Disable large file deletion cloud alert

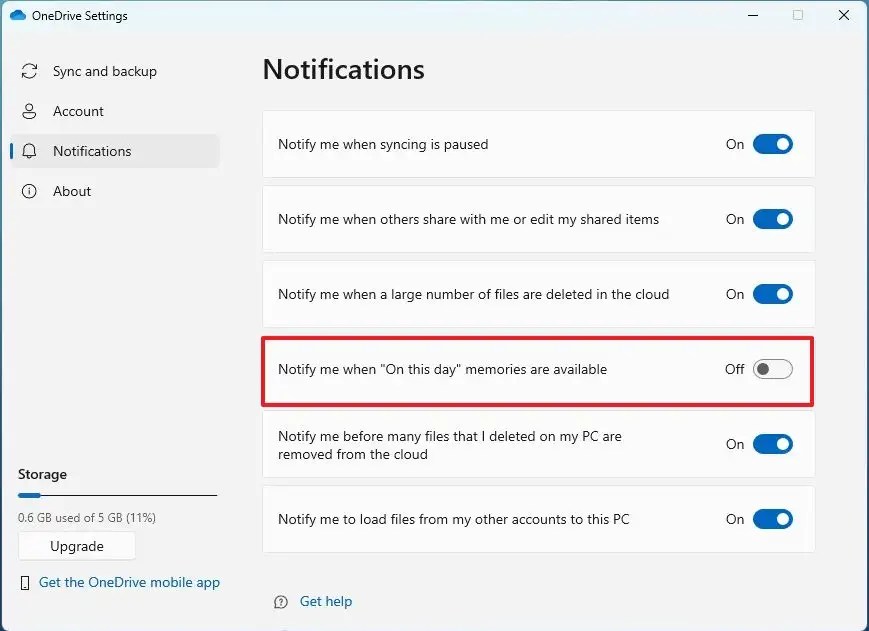[772, 294]
